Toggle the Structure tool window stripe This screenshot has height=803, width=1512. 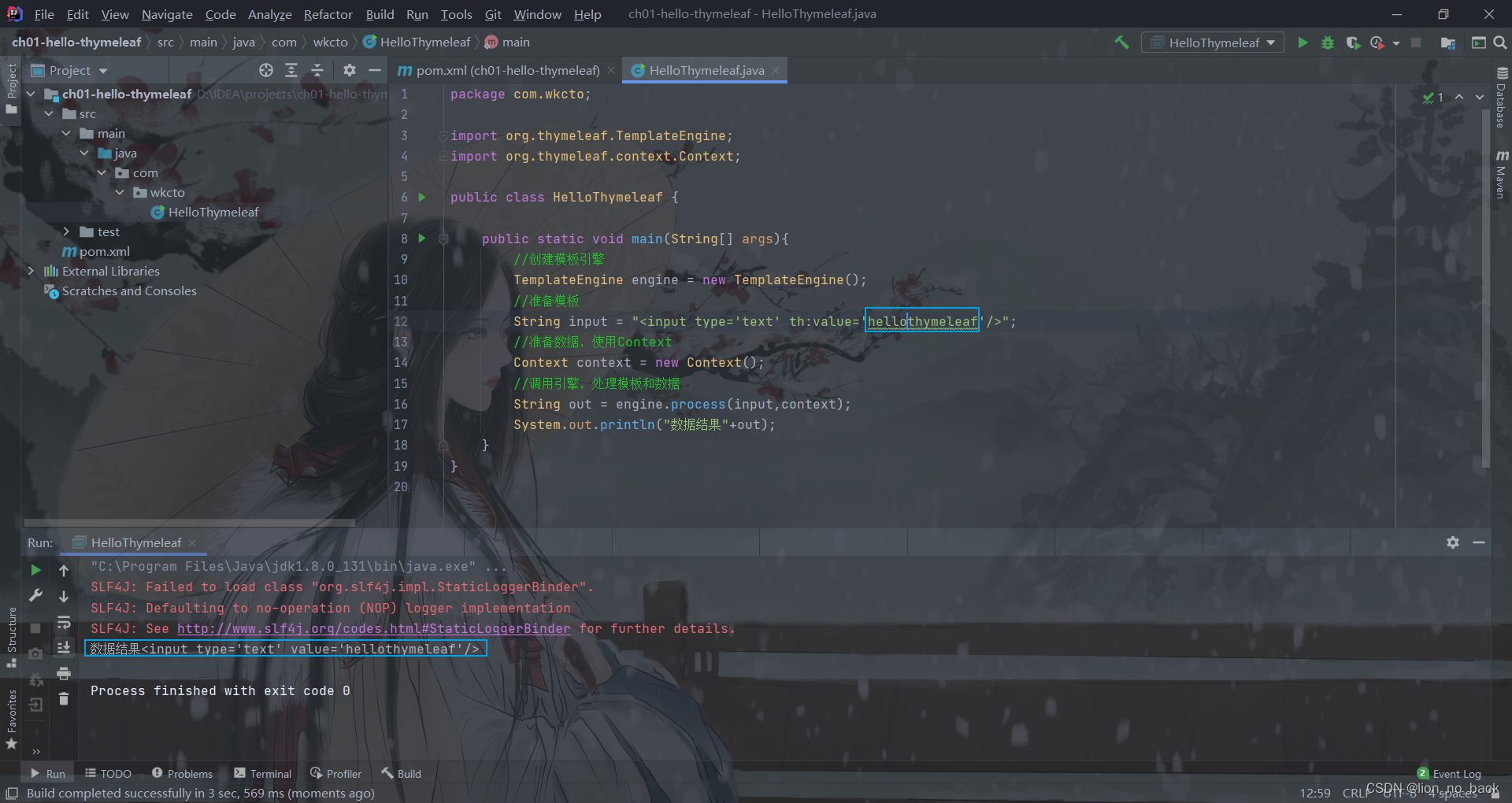coord(11,636)
